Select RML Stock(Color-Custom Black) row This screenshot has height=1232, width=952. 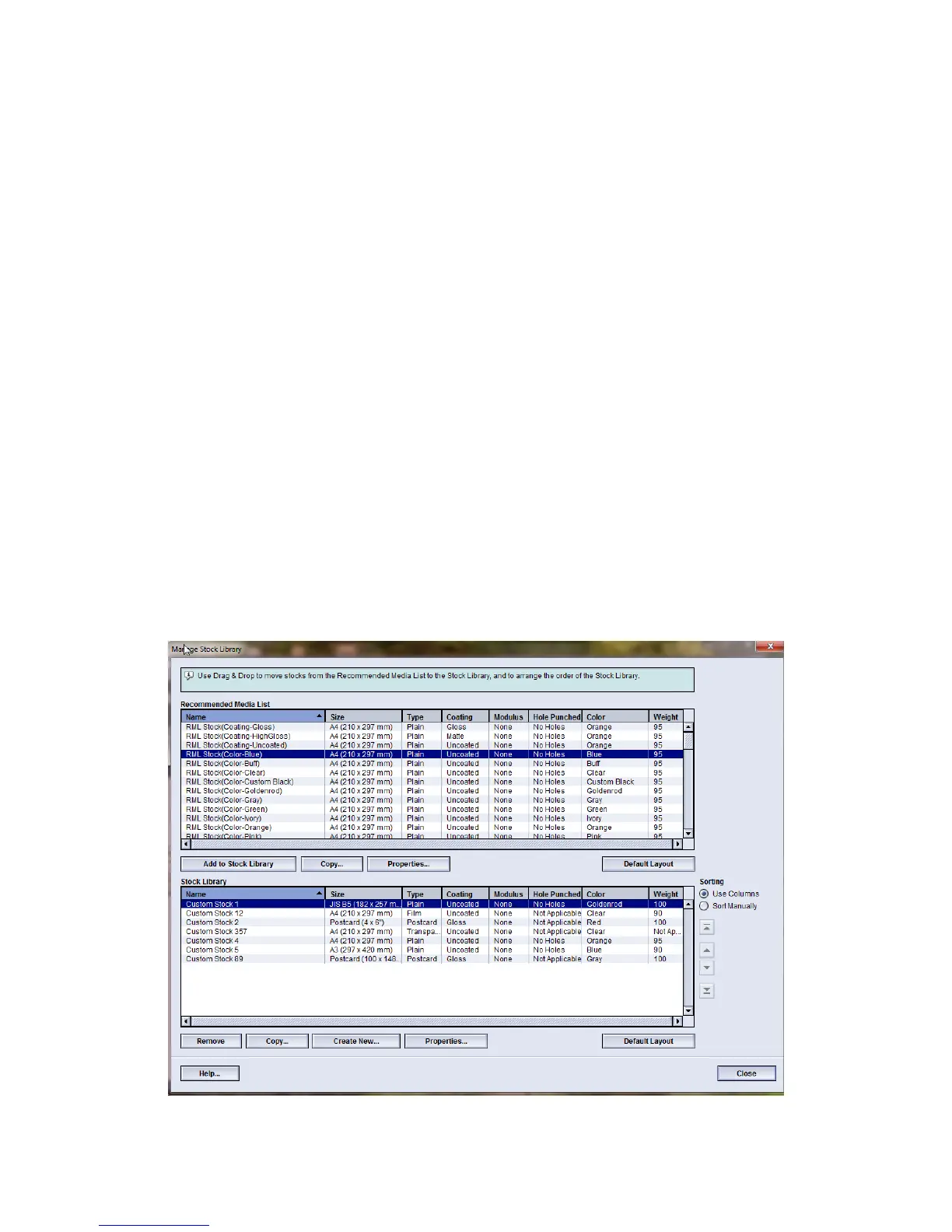point(432,782)
